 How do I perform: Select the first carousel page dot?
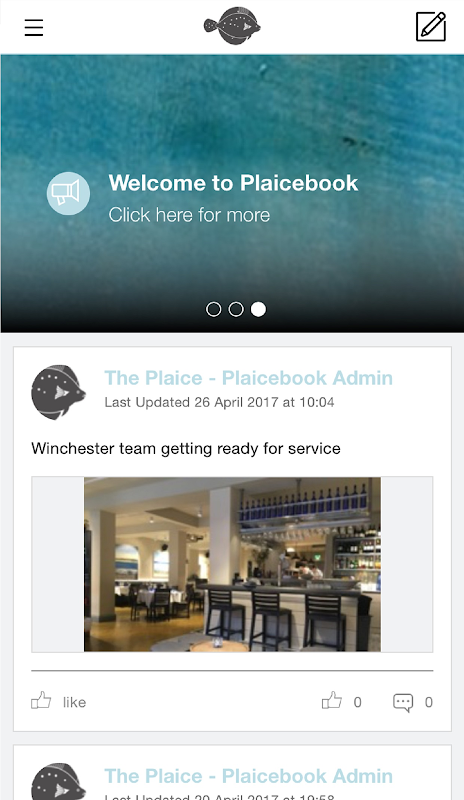click(213, 309)
